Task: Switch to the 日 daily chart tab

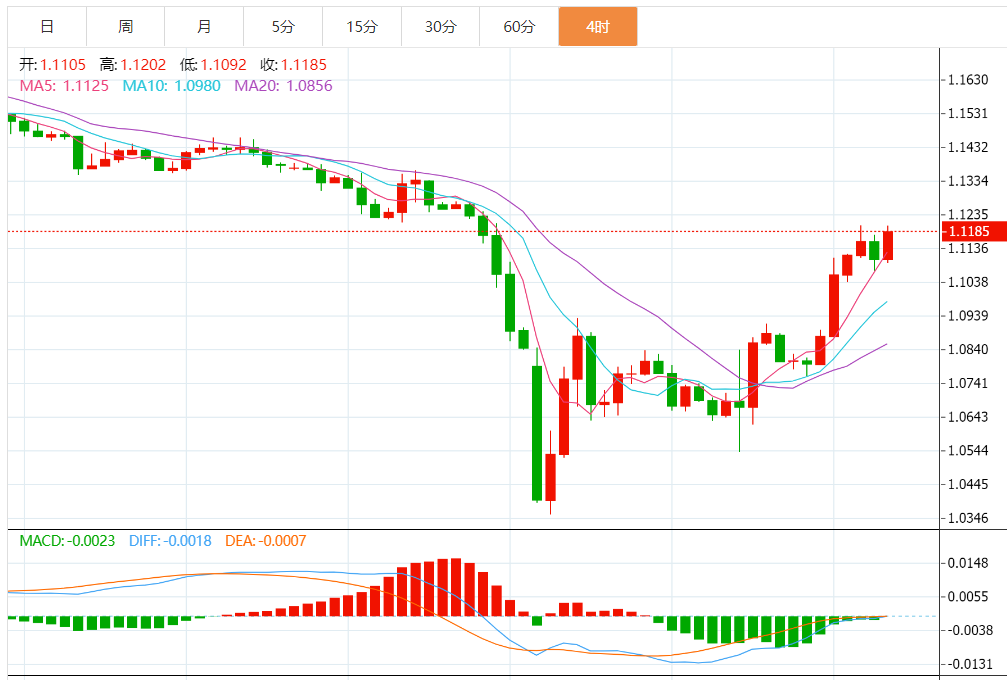Action: [47, 27]
